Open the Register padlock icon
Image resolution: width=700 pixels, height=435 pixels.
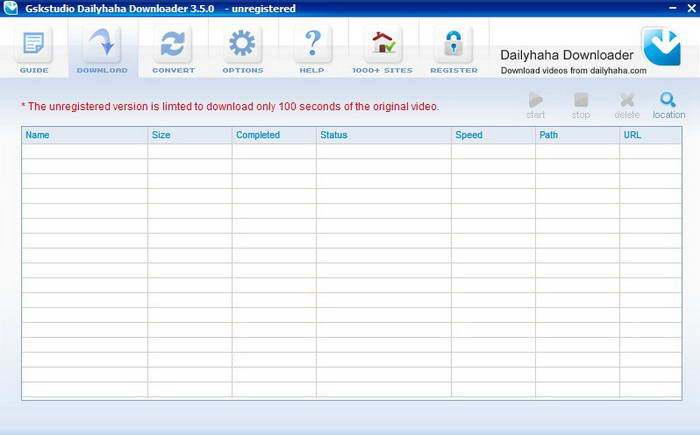tap(453, 44)
